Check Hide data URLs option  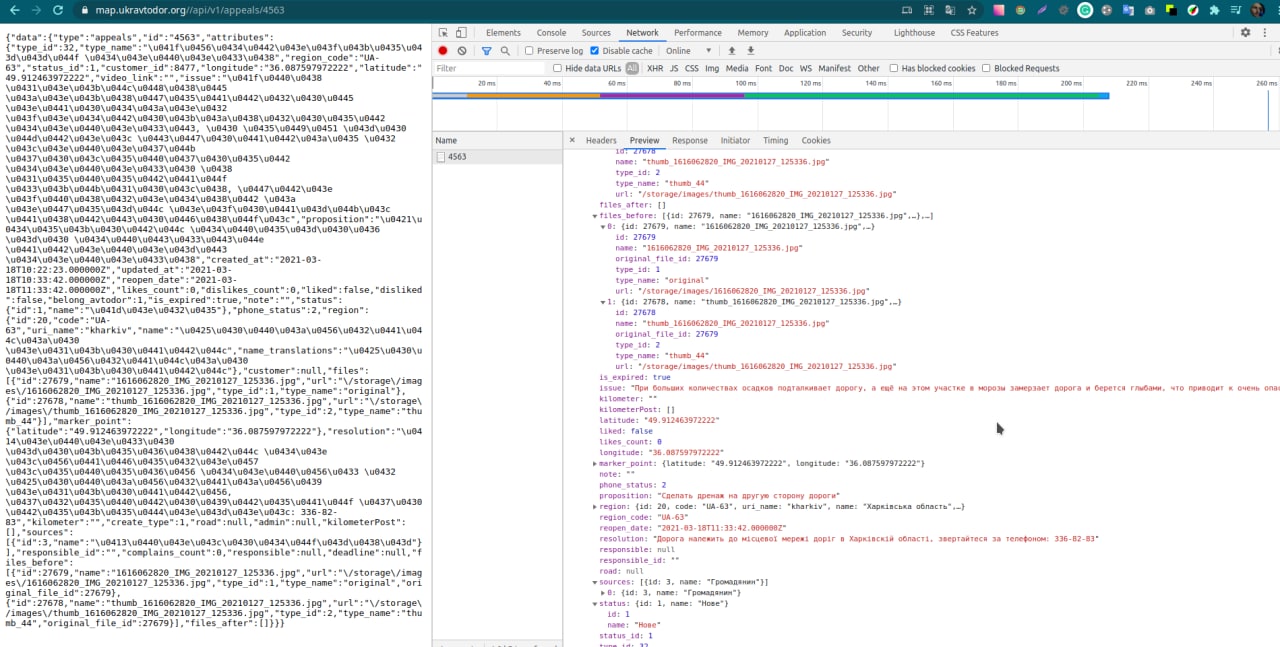(x=557, y=69)
